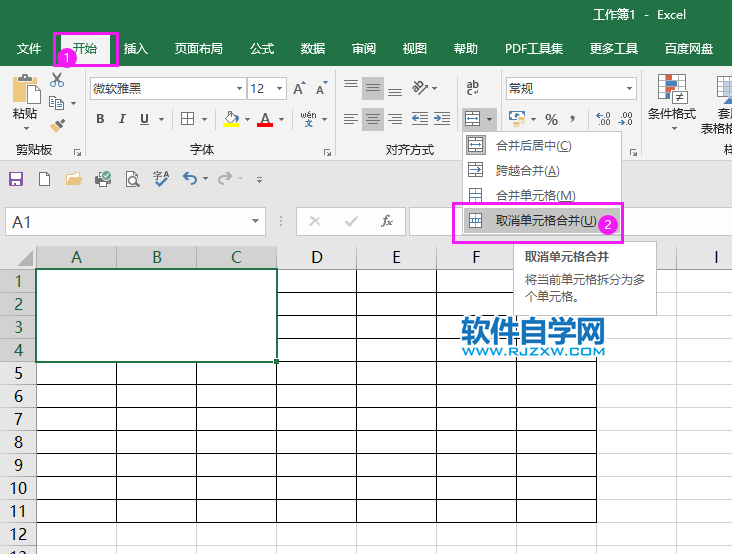Click the Insert Function fx button
This screenshot has height=554, width=732.
tap(387, 221)
